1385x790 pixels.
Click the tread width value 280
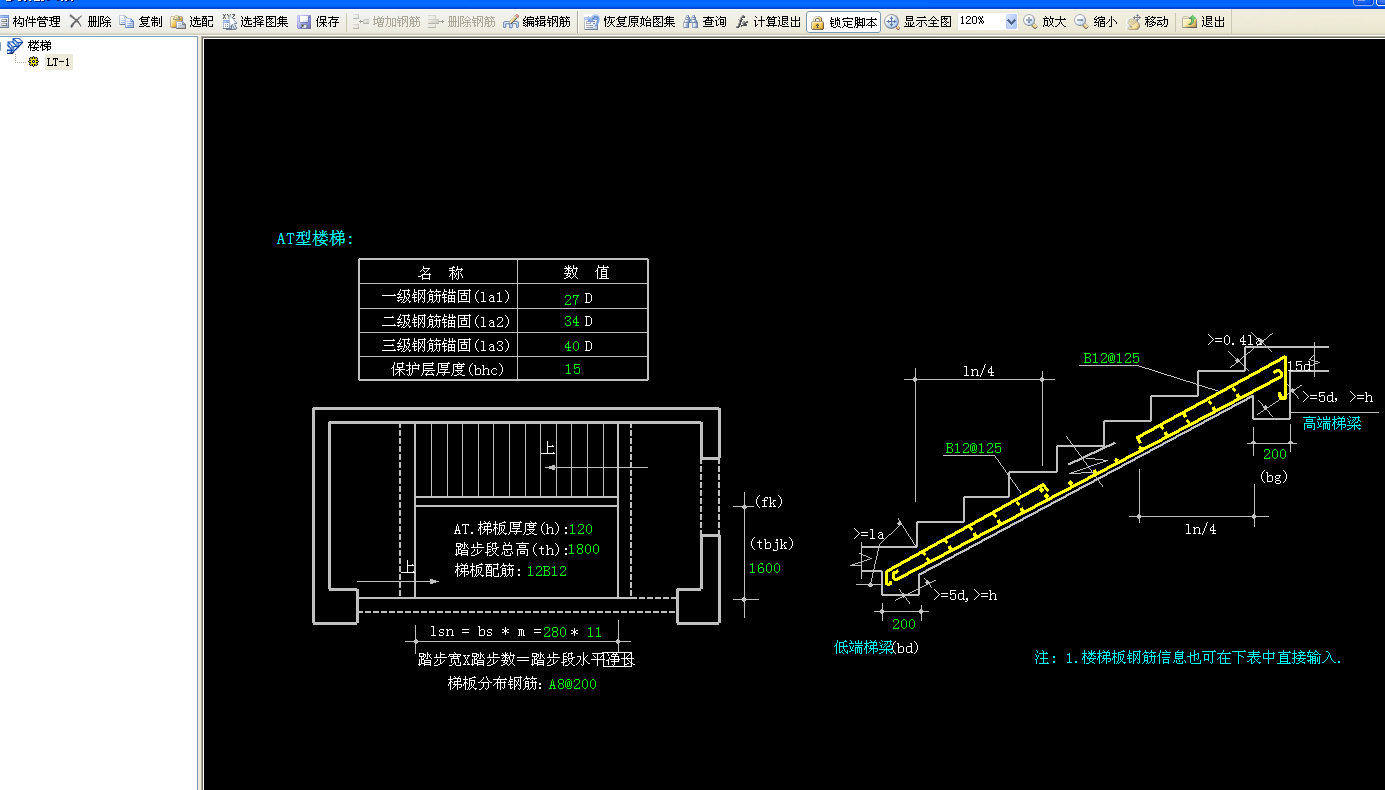click(555, 632)
